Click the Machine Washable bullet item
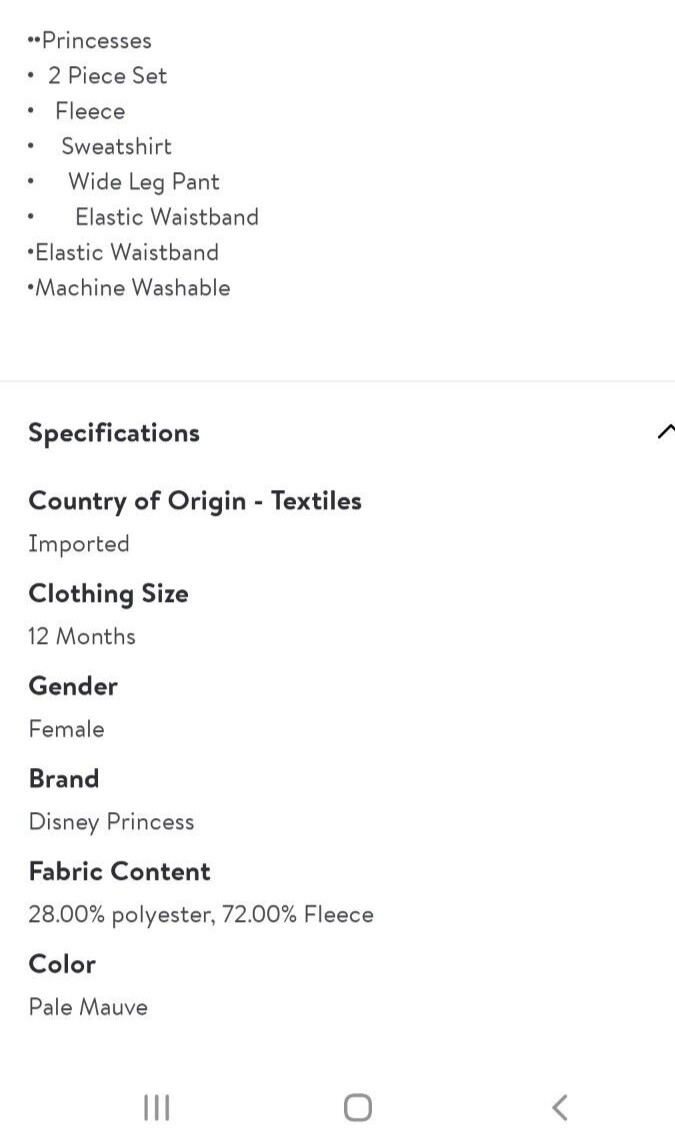The image size is (675, 1148). coord(133,287)
